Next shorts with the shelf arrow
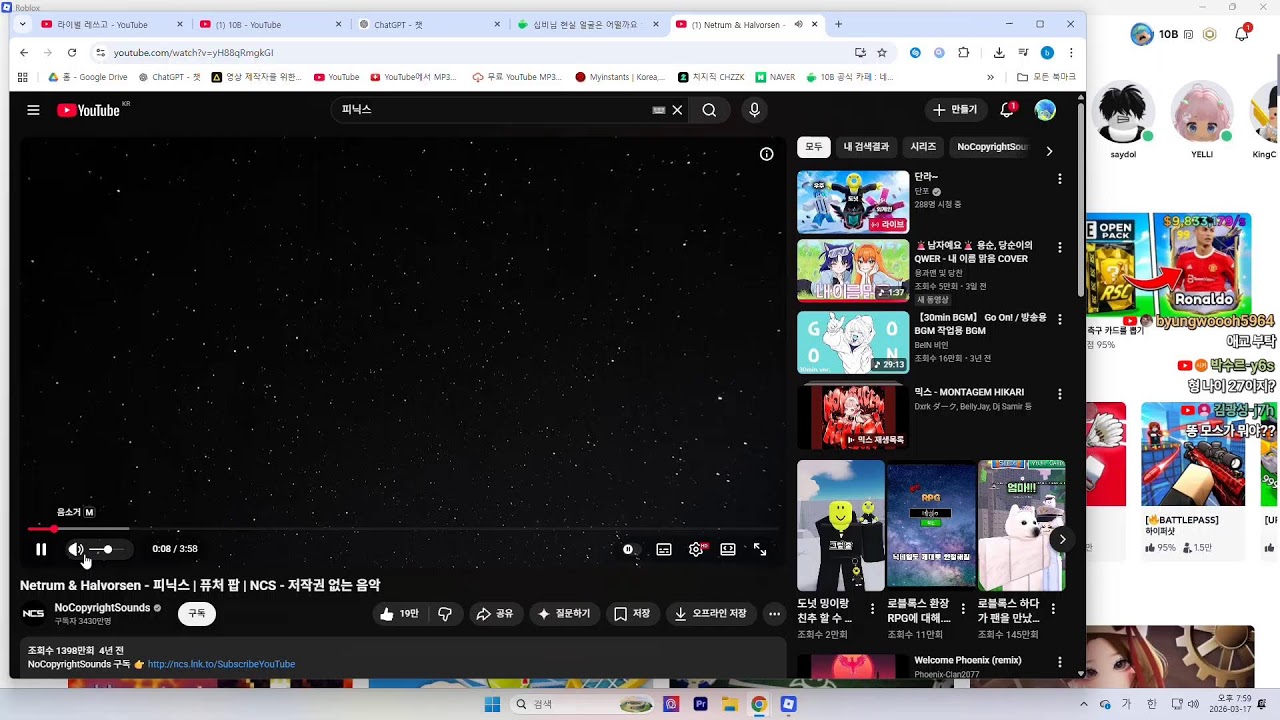The height and width of the screenshot is (720, 1280). (x=1062, y=539)
